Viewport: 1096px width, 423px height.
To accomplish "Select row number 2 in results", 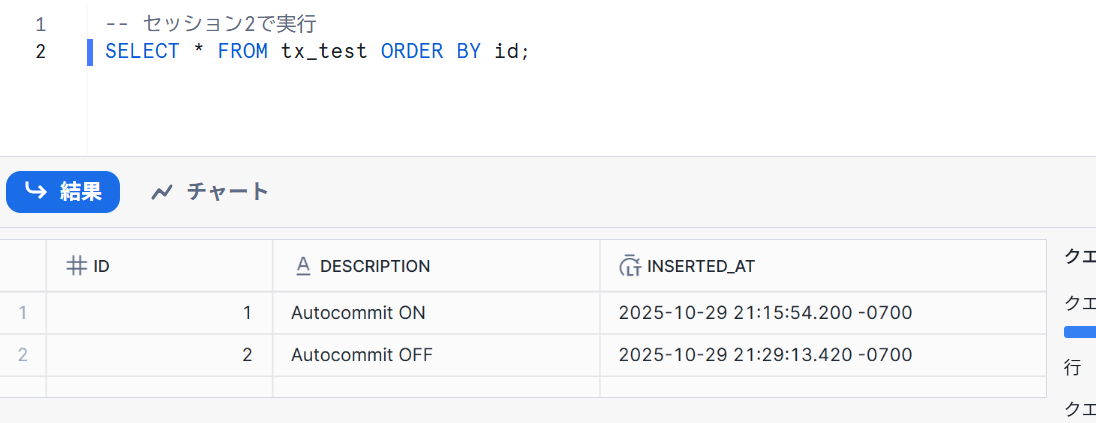I will pos(22,355).
